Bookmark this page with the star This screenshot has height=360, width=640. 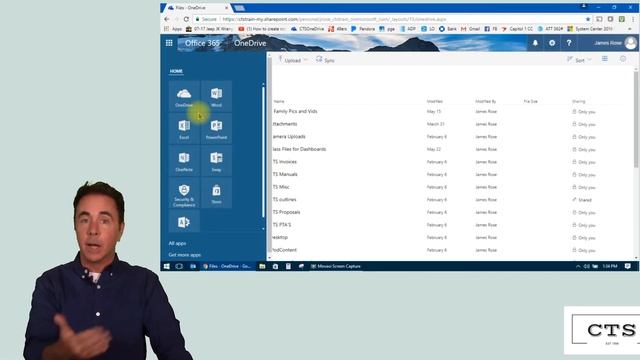click(588, 19)
